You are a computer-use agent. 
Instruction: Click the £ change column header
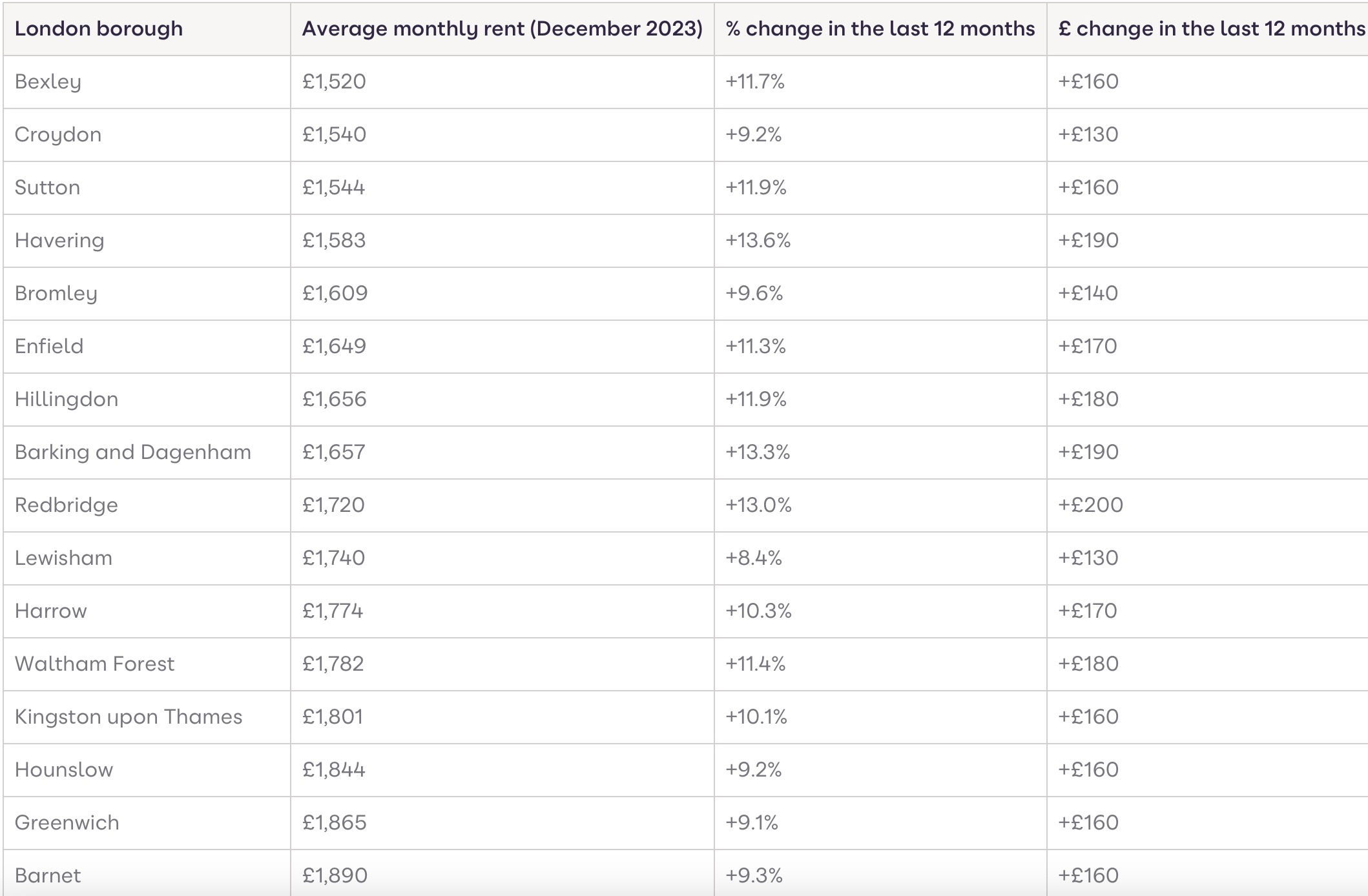(x=1211, y=29)
